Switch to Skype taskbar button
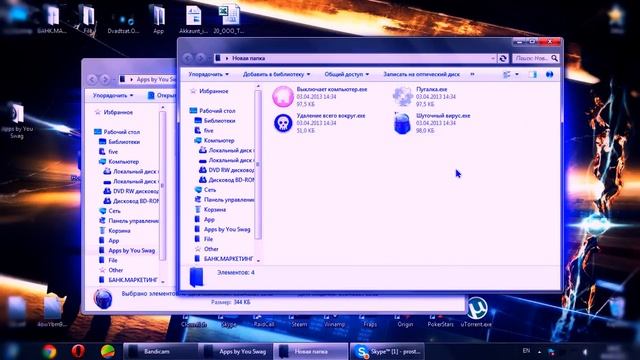640x360 pixels. click(386, 351)
